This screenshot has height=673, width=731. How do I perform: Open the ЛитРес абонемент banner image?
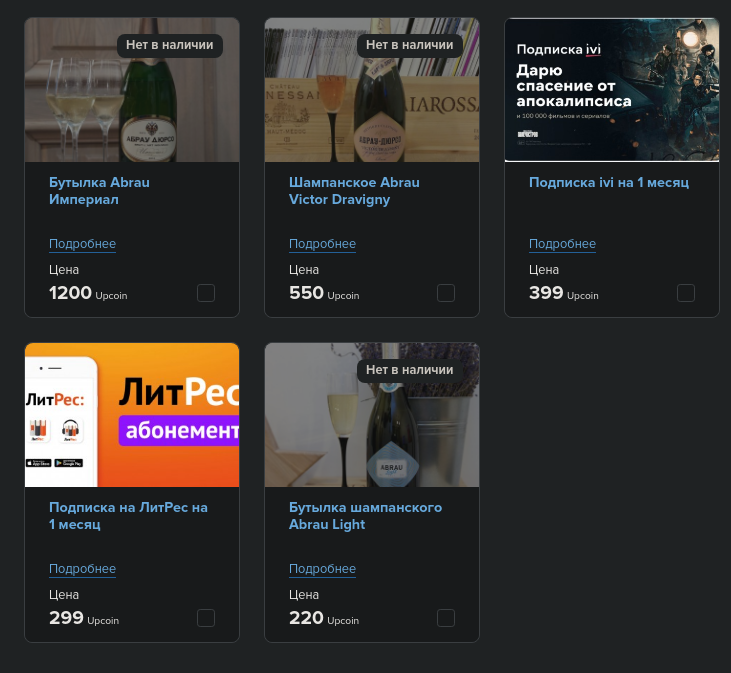coord(132,415)
